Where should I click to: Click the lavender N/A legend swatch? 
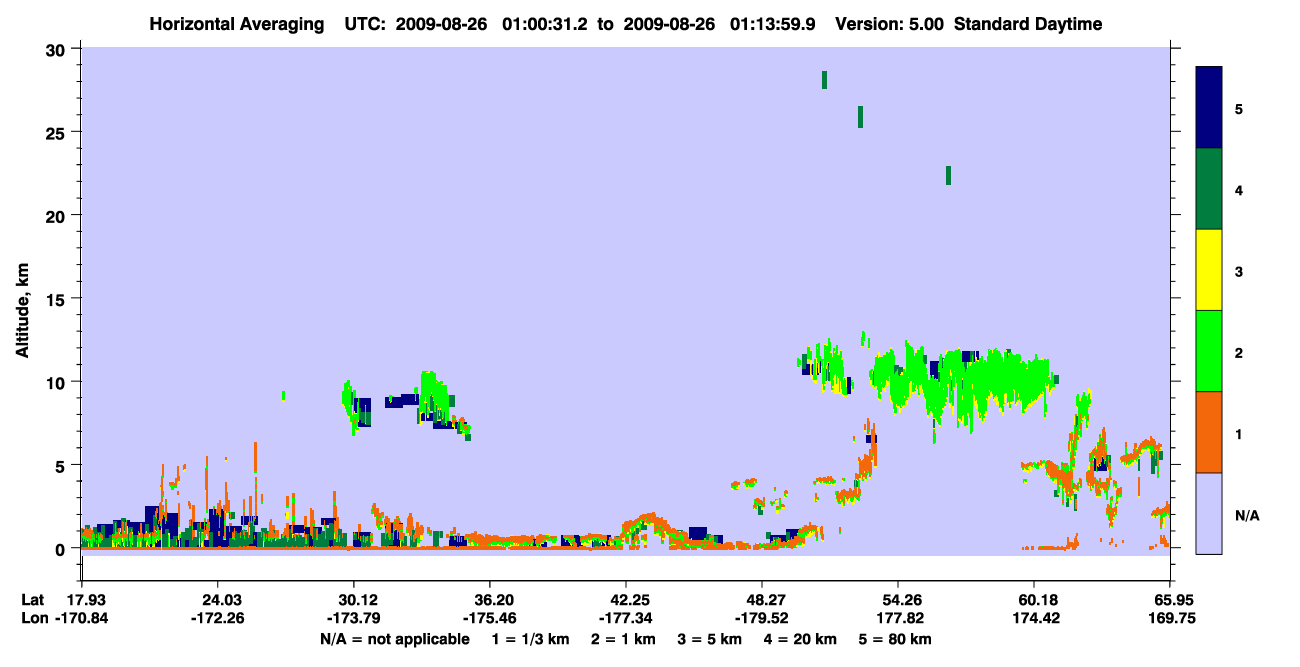[1209, 513]
